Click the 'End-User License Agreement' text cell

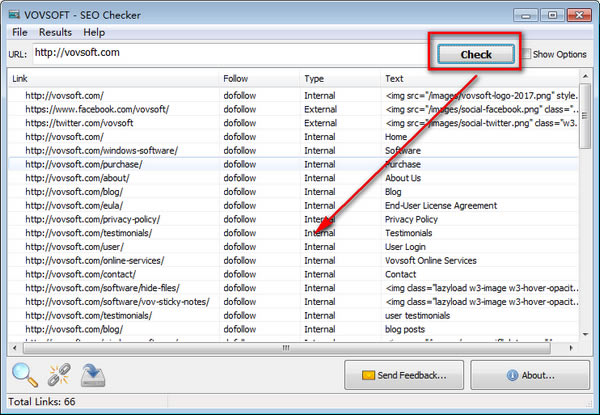pos(441,206)
